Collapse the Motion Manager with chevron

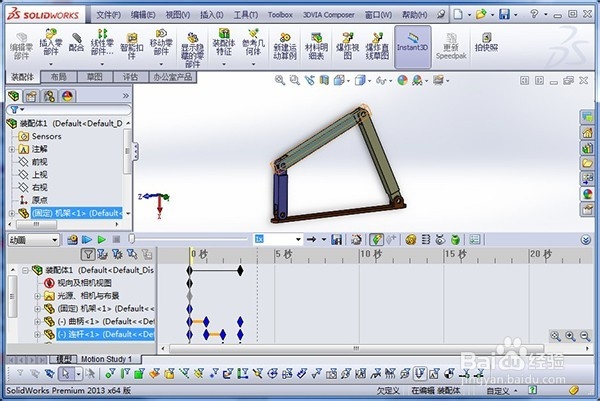(585, 240)
